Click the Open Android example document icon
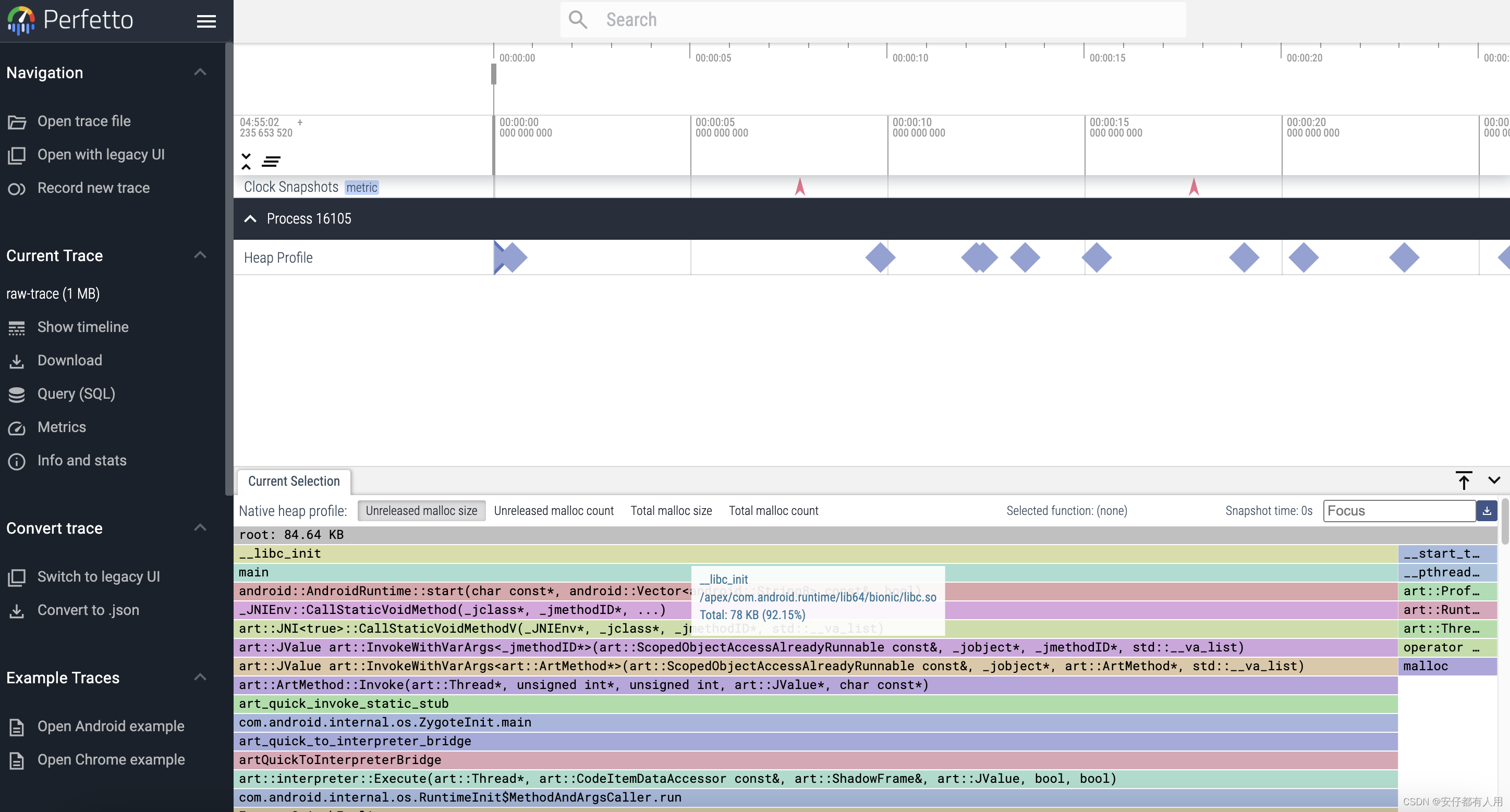This screenshot has height=812, width=1510. click(16, 727)
